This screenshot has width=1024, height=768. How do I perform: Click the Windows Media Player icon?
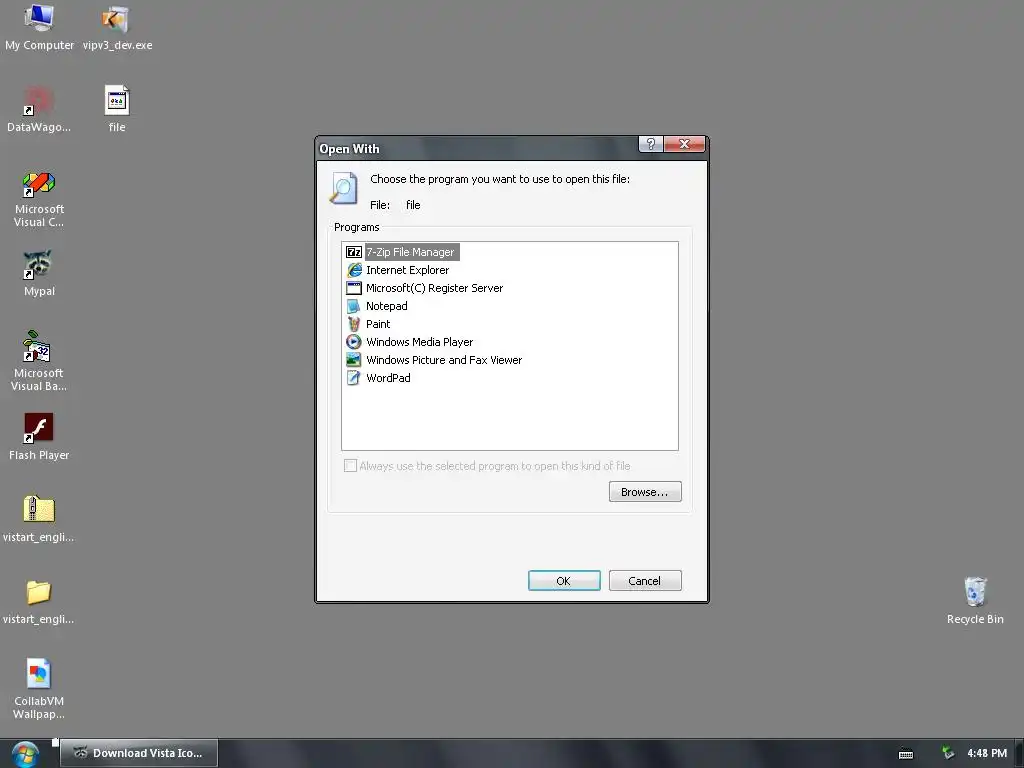[x=353, y=342]
